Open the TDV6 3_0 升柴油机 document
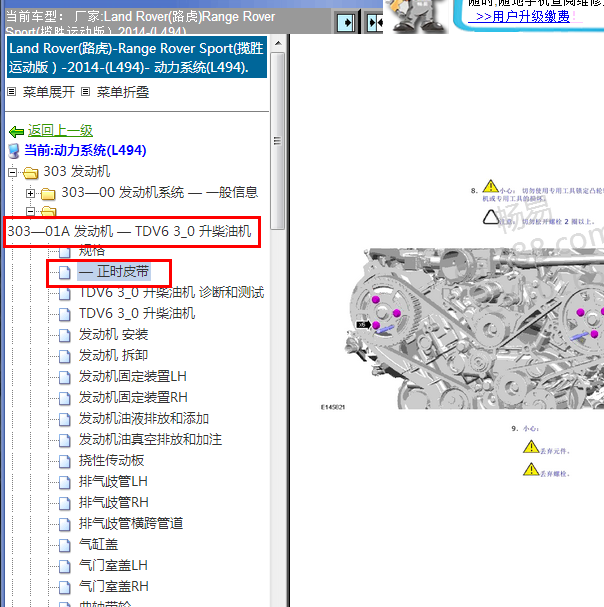604x607 pixels. pyautogui.click(x=137, y=313)
